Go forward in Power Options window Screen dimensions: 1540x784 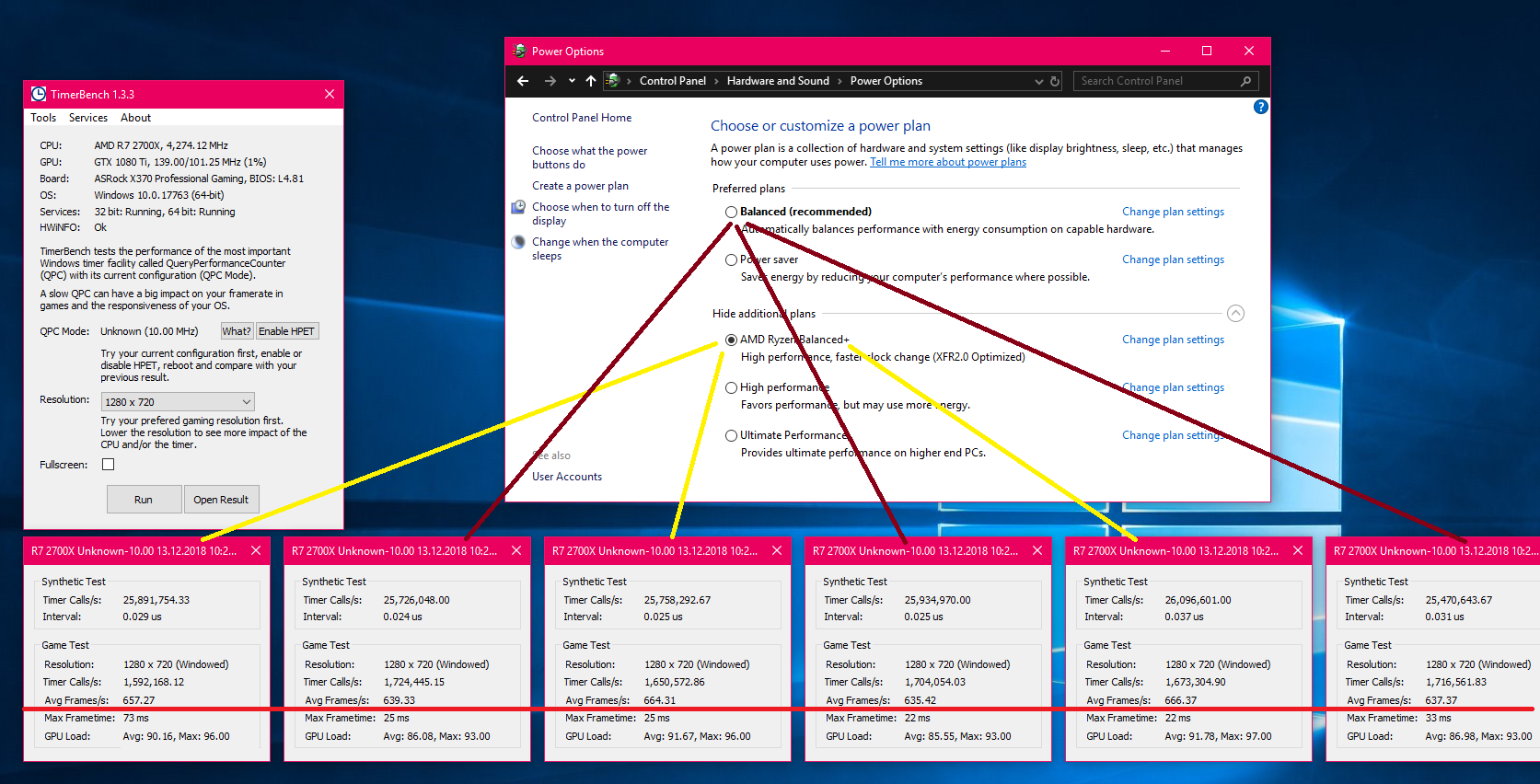tap(550, 81)
